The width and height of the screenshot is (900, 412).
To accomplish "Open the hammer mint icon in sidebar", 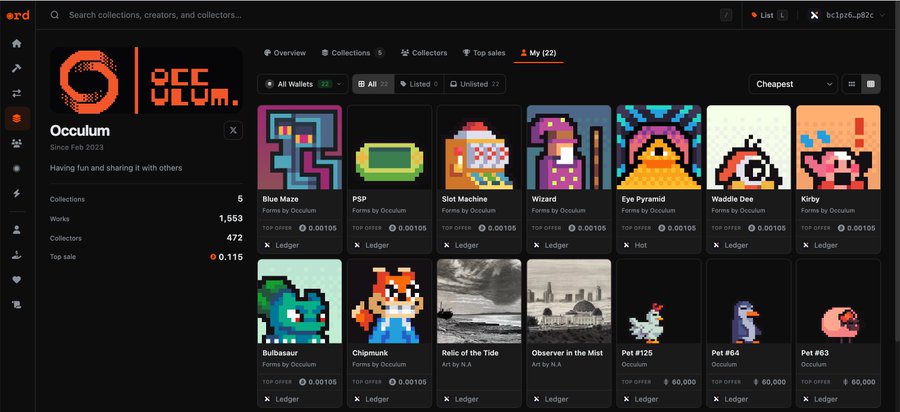I will click(x=17, y=68).
